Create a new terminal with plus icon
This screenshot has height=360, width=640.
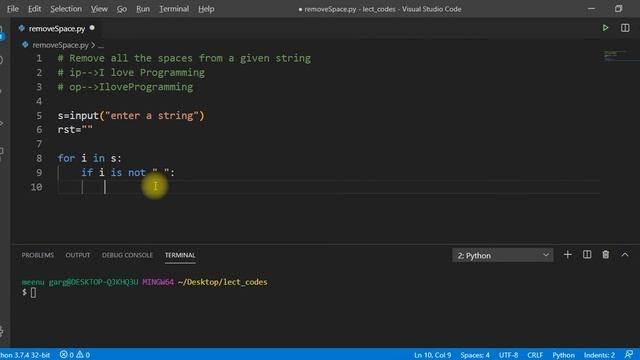(567, 255)
